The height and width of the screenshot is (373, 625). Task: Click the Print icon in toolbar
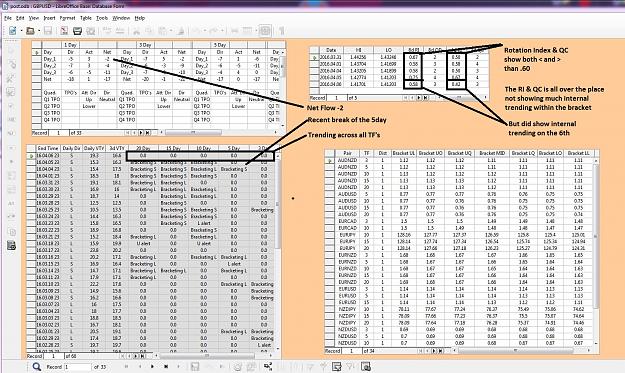coord(77,31)
